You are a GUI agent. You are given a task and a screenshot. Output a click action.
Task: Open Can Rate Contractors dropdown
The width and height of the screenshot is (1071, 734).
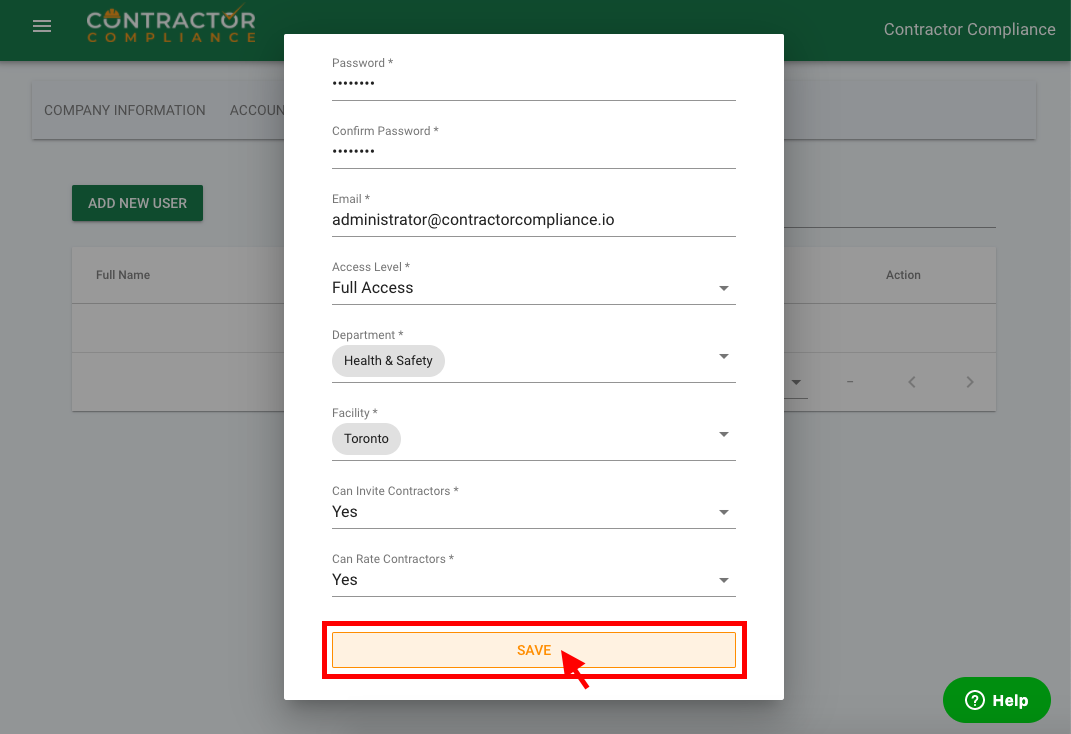coord(724,581)
